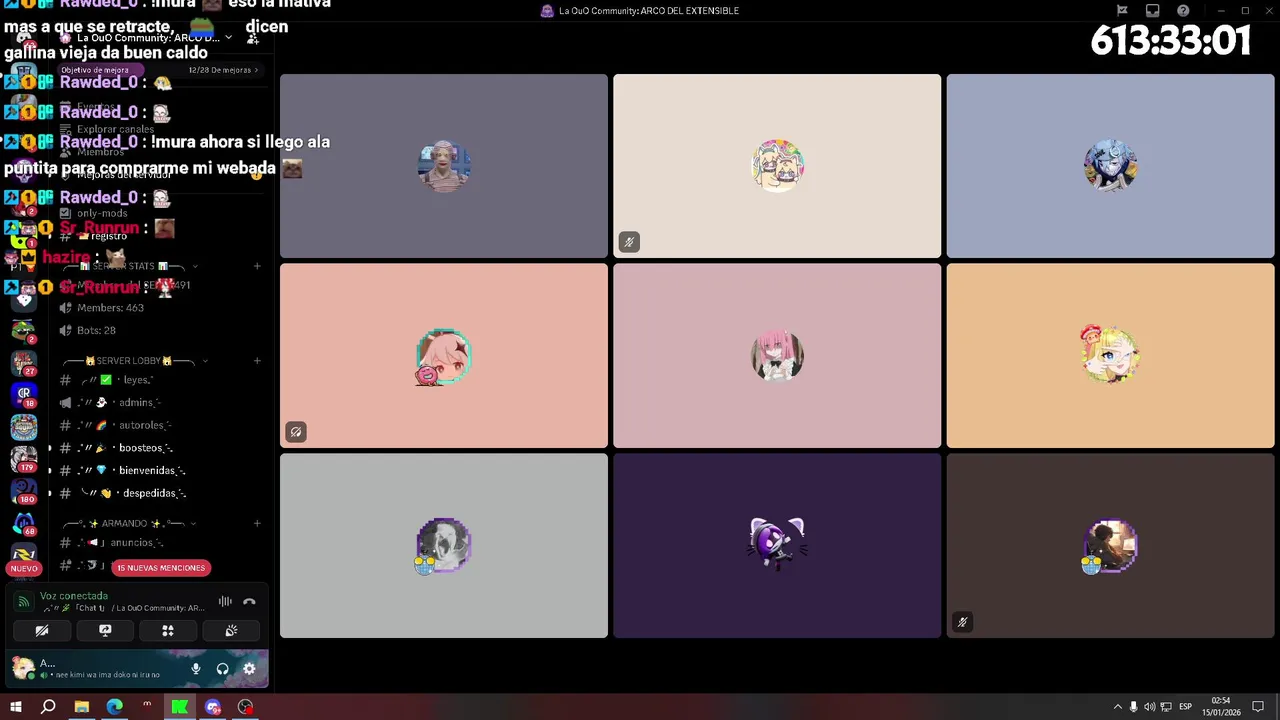
Task: Jump to 15 NUEVAS MENCIONES
Action: [161, 568]
